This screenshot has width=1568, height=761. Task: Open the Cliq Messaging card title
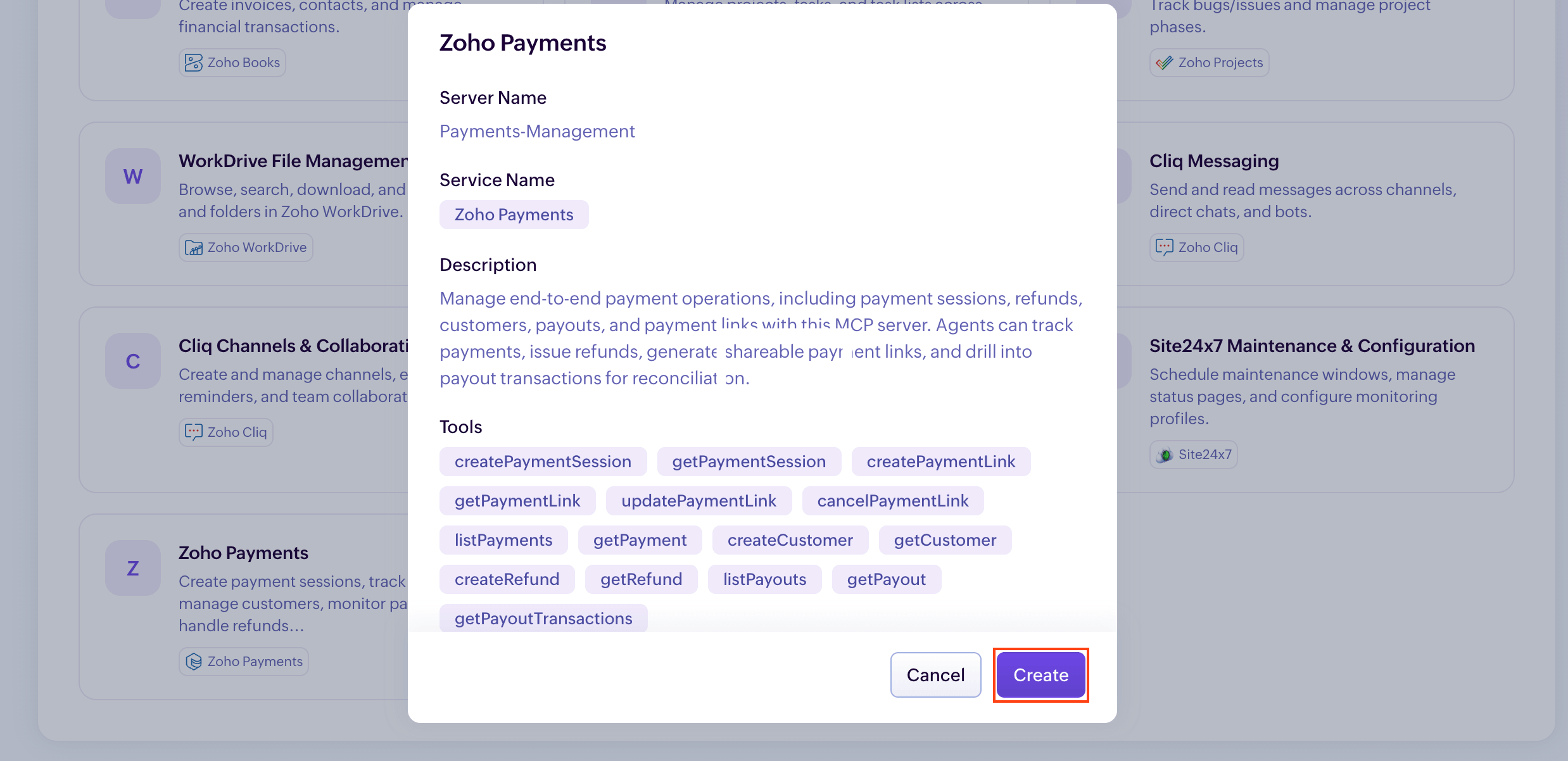coord(1214,161)
